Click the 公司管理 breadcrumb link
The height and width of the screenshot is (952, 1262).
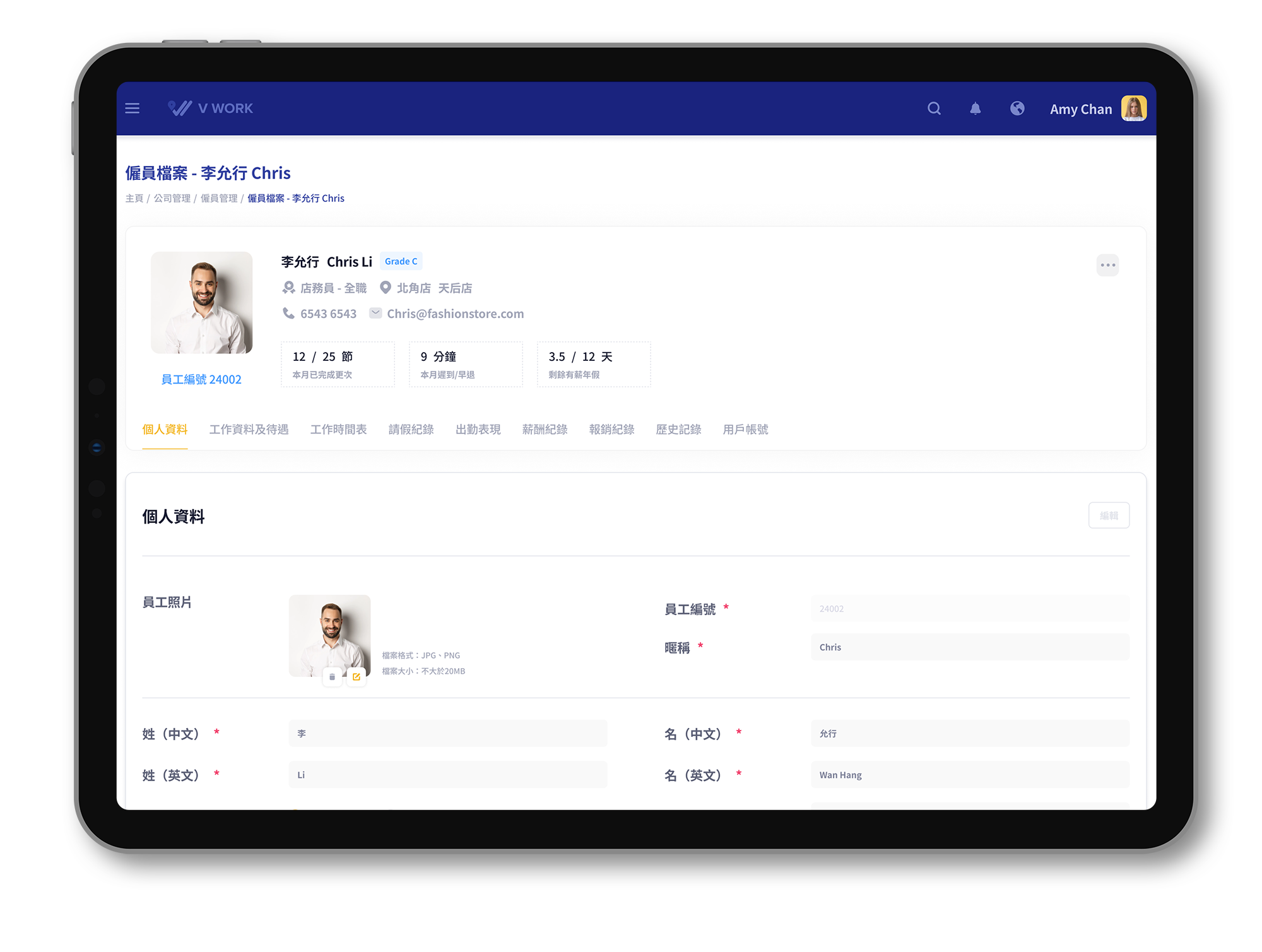coord(172,199)
